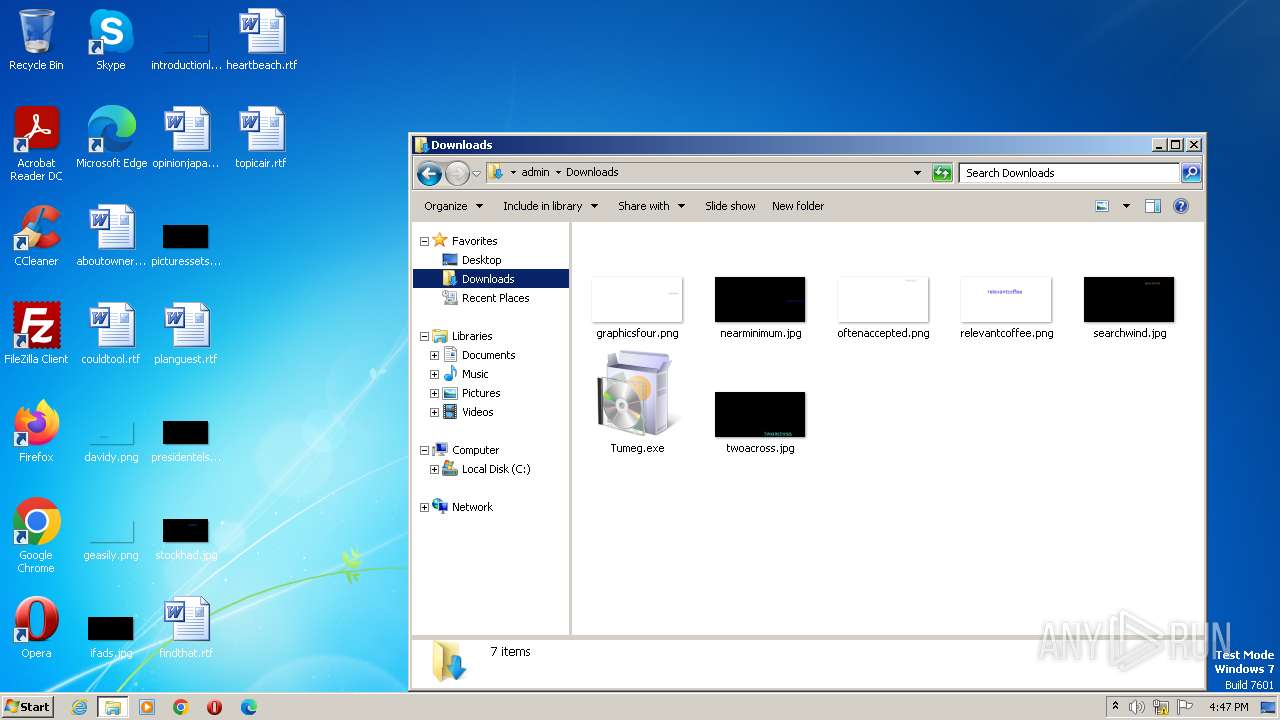Image resolution: width=1280 pixels, height=720 pixels.
Task: Open the Share with menu
Action: pyautogui.click(x=651, y=206)
